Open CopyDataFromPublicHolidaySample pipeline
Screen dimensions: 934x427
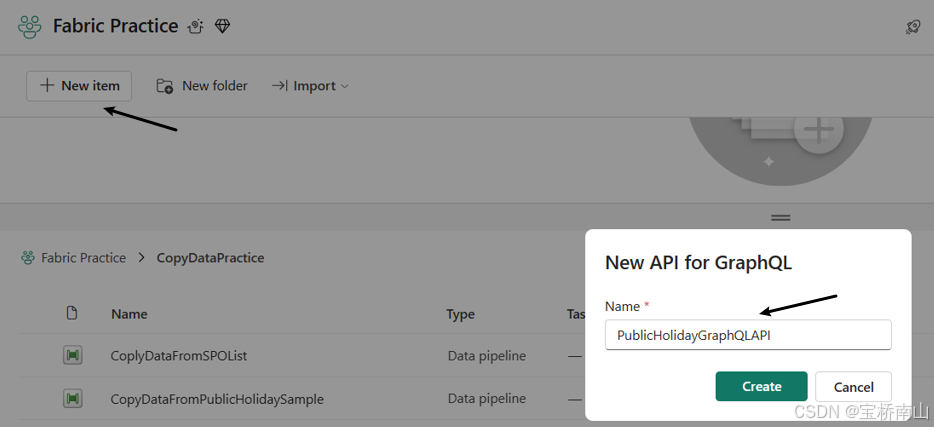click(217, 399)
